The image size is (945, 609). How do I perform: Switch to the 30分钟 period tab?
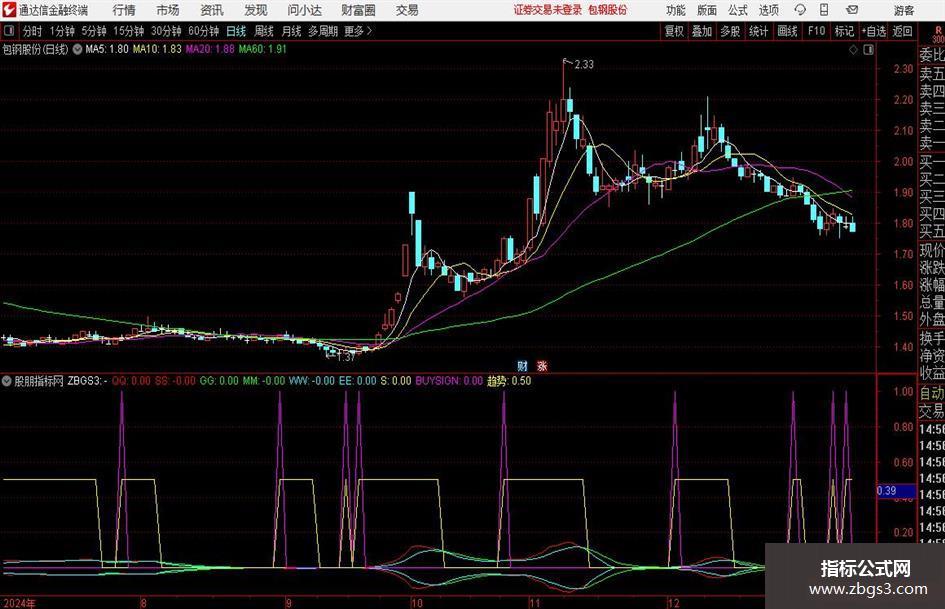[x=166, y=31]
